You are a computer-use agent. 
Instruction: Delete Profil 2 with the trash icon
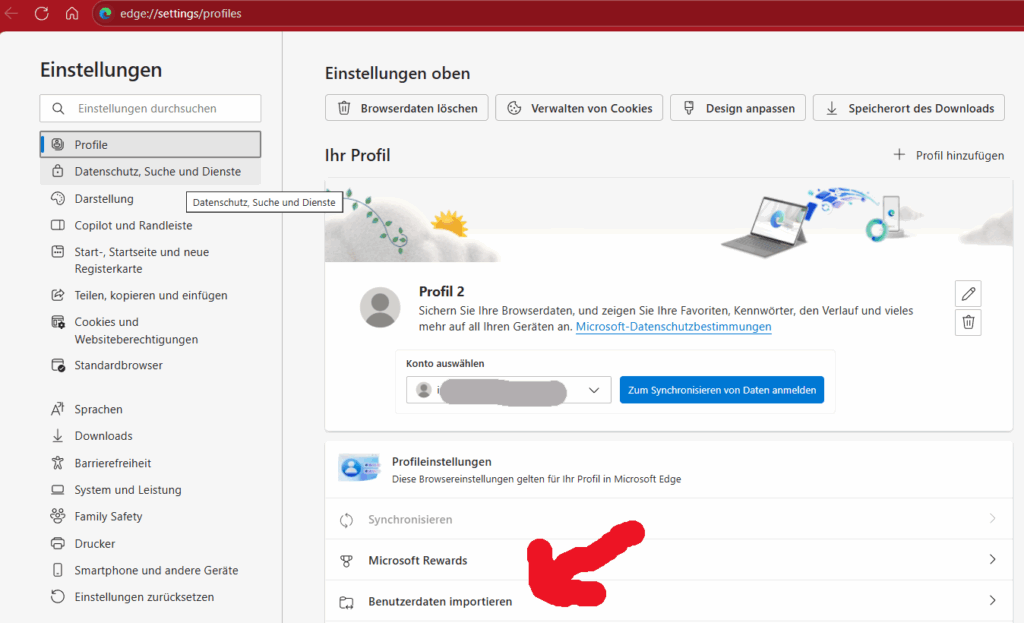968,322
